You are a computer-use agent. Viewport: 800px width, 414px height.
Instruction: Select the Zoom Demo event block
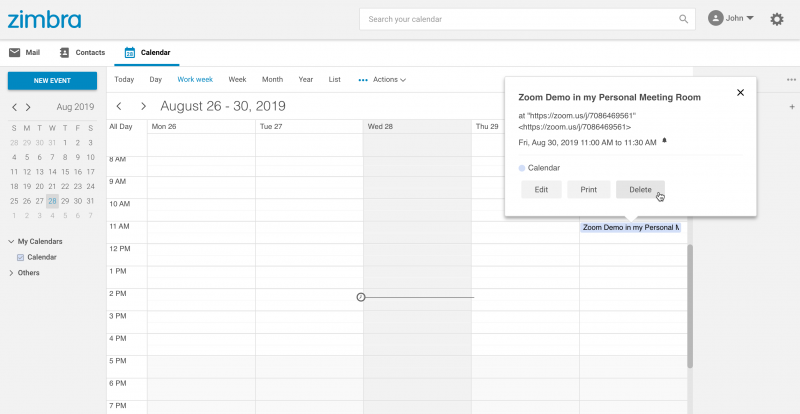631,228
